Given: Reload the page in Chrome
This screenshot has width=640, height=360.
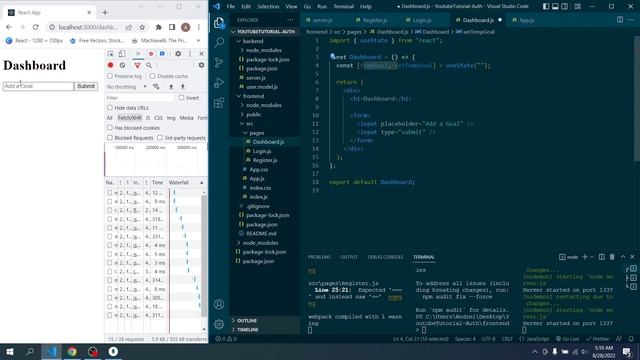Looking at the screenshot, I should pyautogui.click(x=36, y=27).
